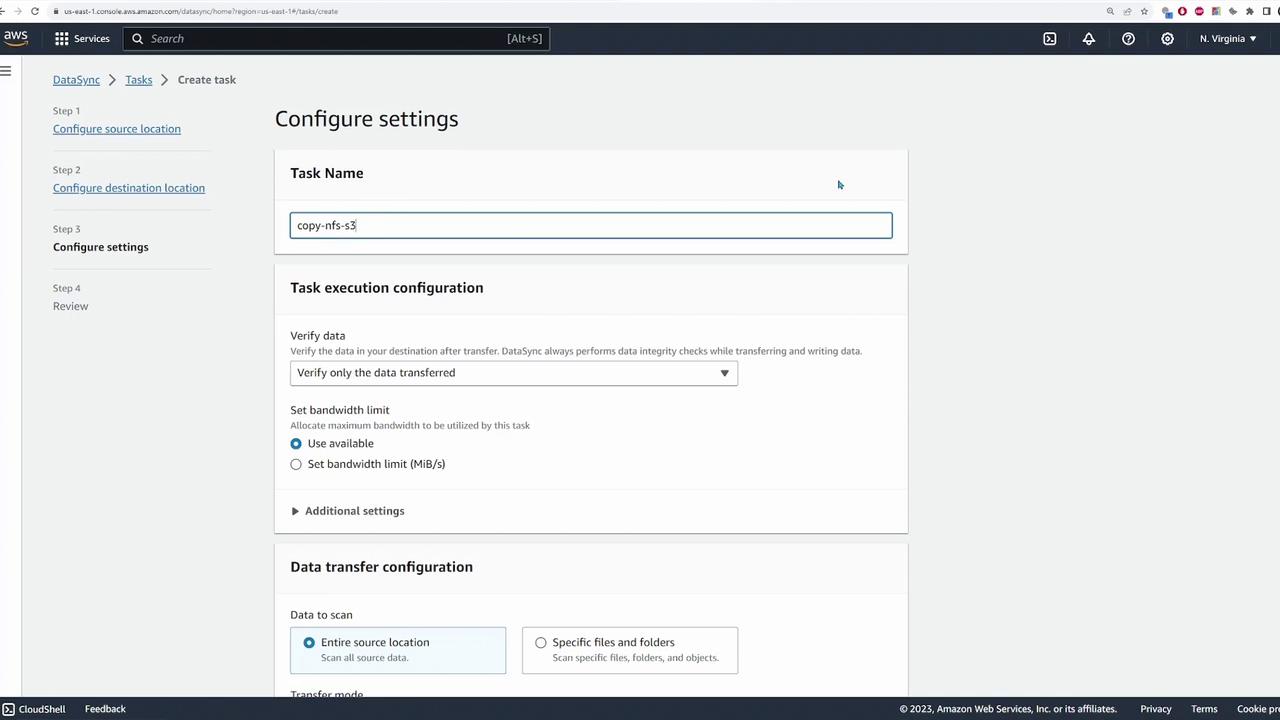Click the Review step 4 label
1280x720 pixels.
pos(71,306)
